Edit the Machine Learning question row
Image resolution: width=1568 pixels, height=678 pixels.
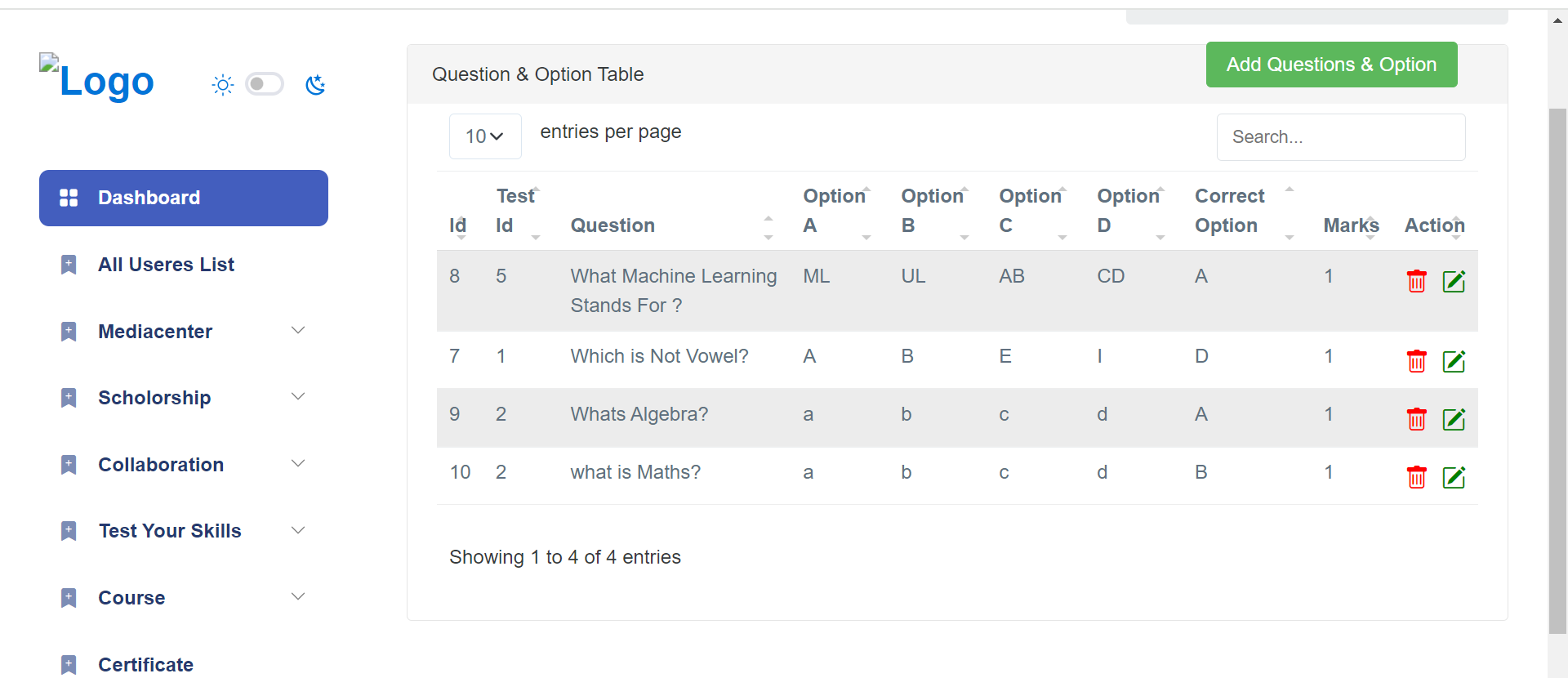(1454, 281)
